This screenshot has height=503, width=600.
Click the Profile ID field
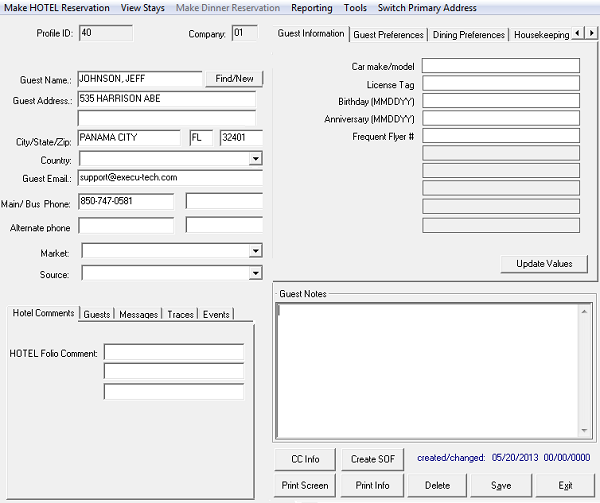[106, 33]
